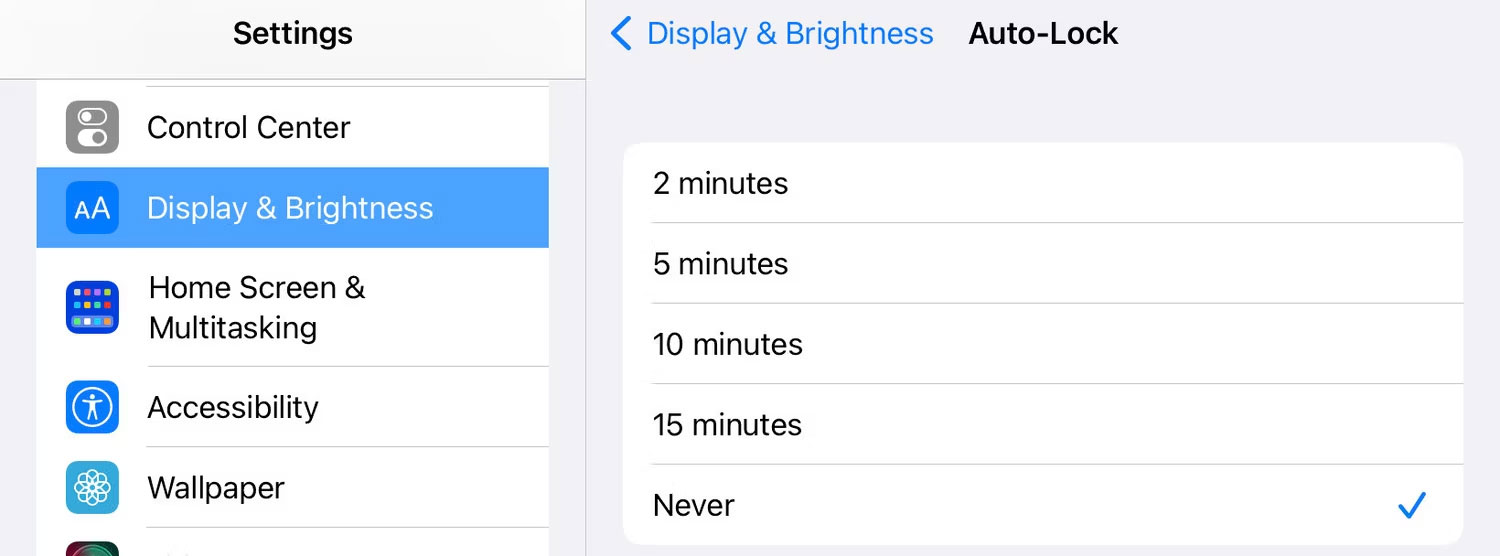Open Home Screen & Multitasking settings
1500x556 pixels.
[x=293, y=307]
